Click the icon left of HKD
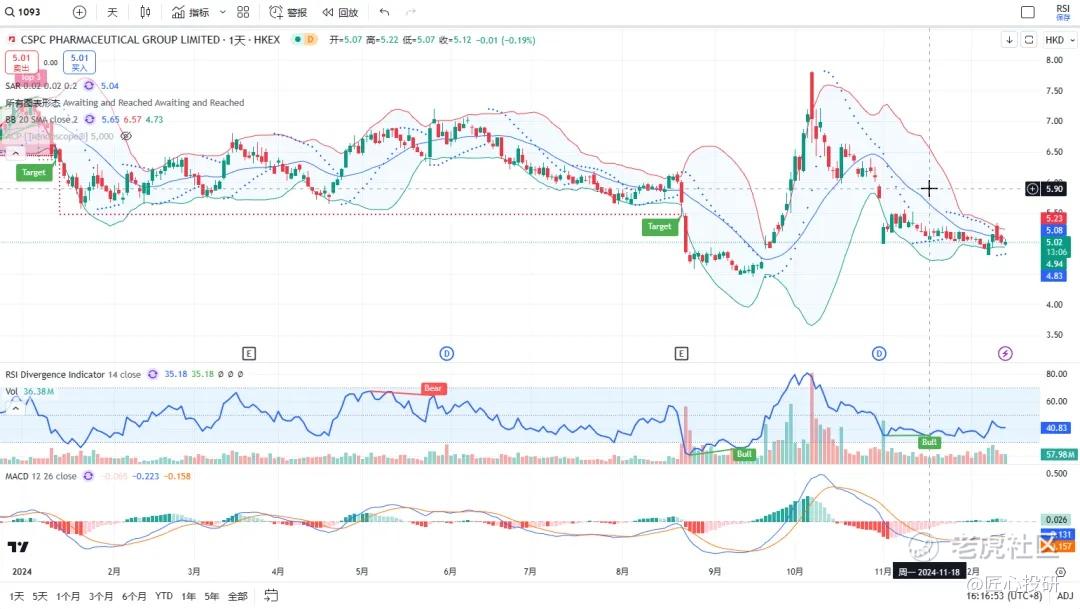This screenshot has height=609, width=1080. 1029,40
